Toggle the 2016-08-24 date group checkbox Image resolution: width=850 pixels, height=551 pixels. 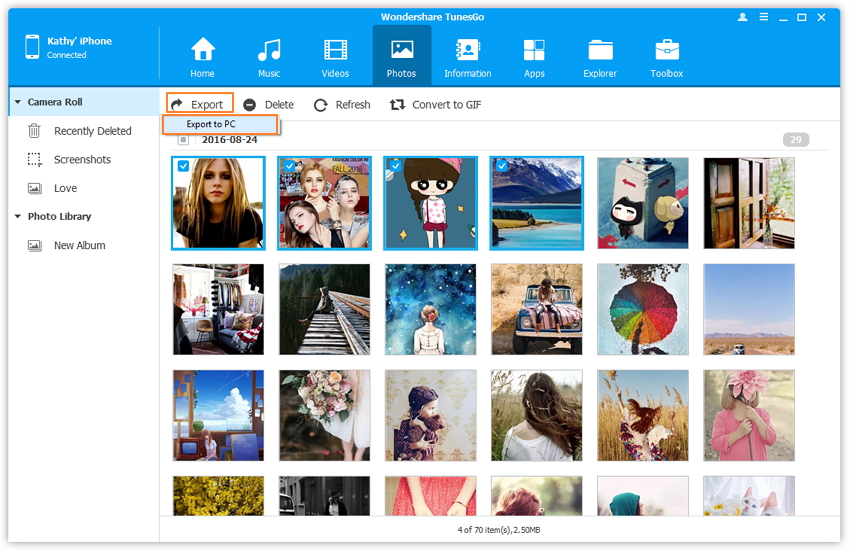click(183, 140)
